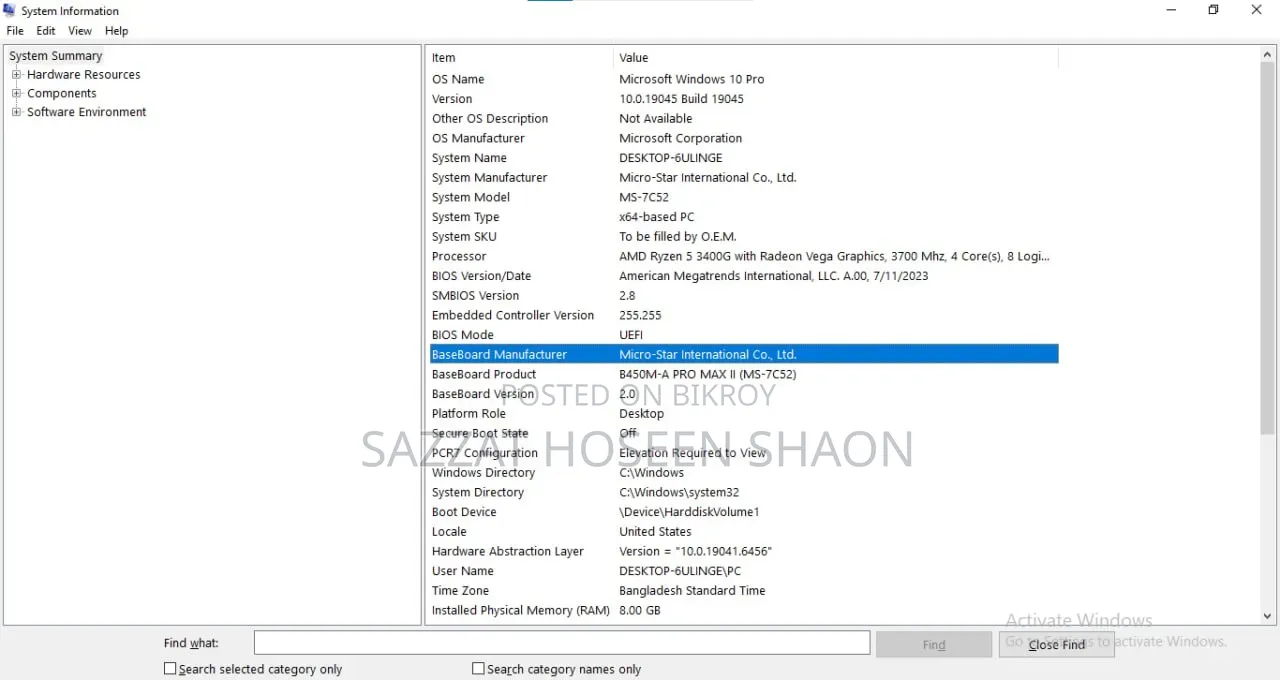Click the value '8.00 GB'
Image resolution: width=1280 pixels, height=680 pixels.
(x=640, y=610)
